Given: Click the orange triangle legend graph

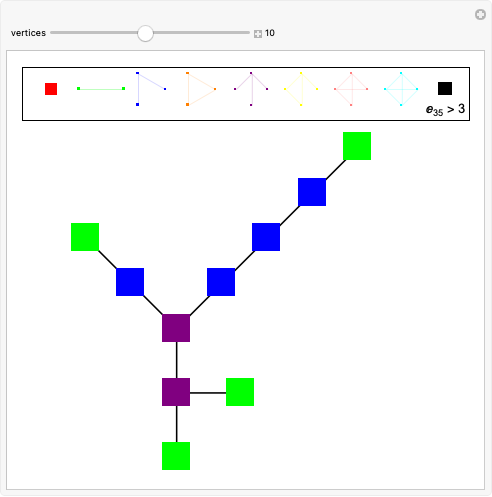Looking at the screenshot, I should (201, 89).
